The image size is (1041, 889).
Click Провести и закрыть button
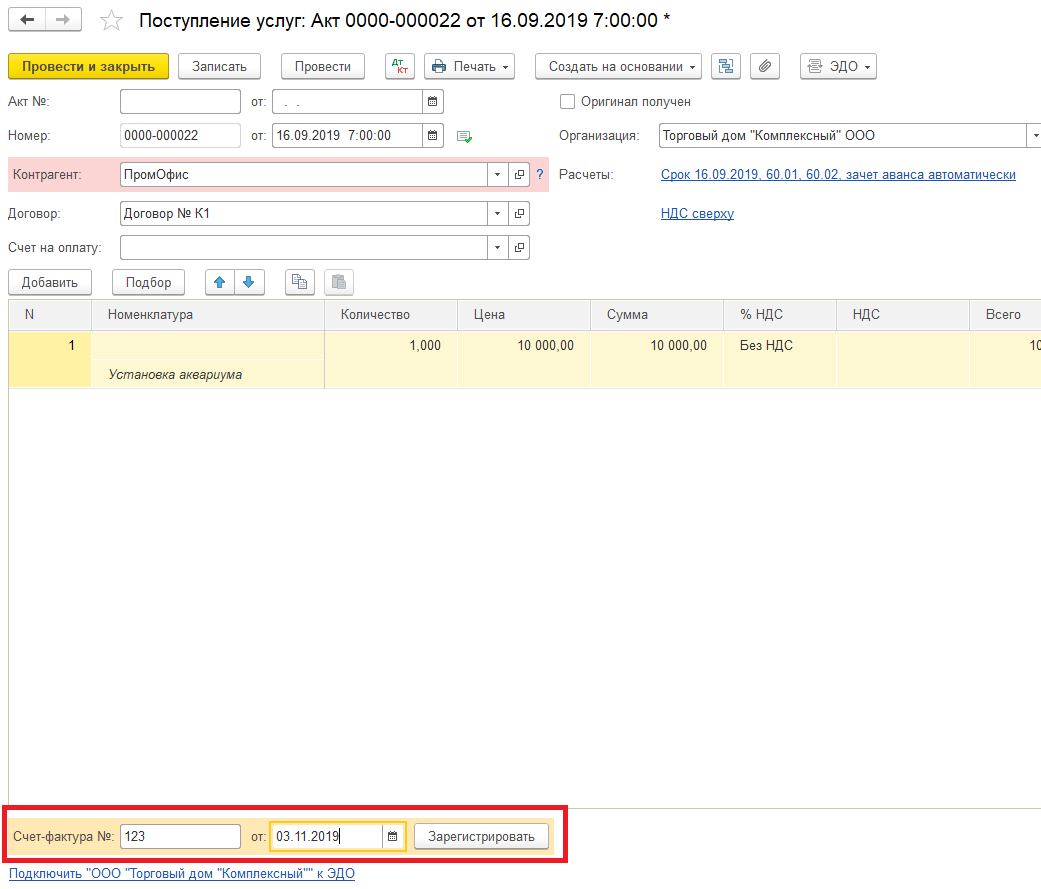coord(88,66)
